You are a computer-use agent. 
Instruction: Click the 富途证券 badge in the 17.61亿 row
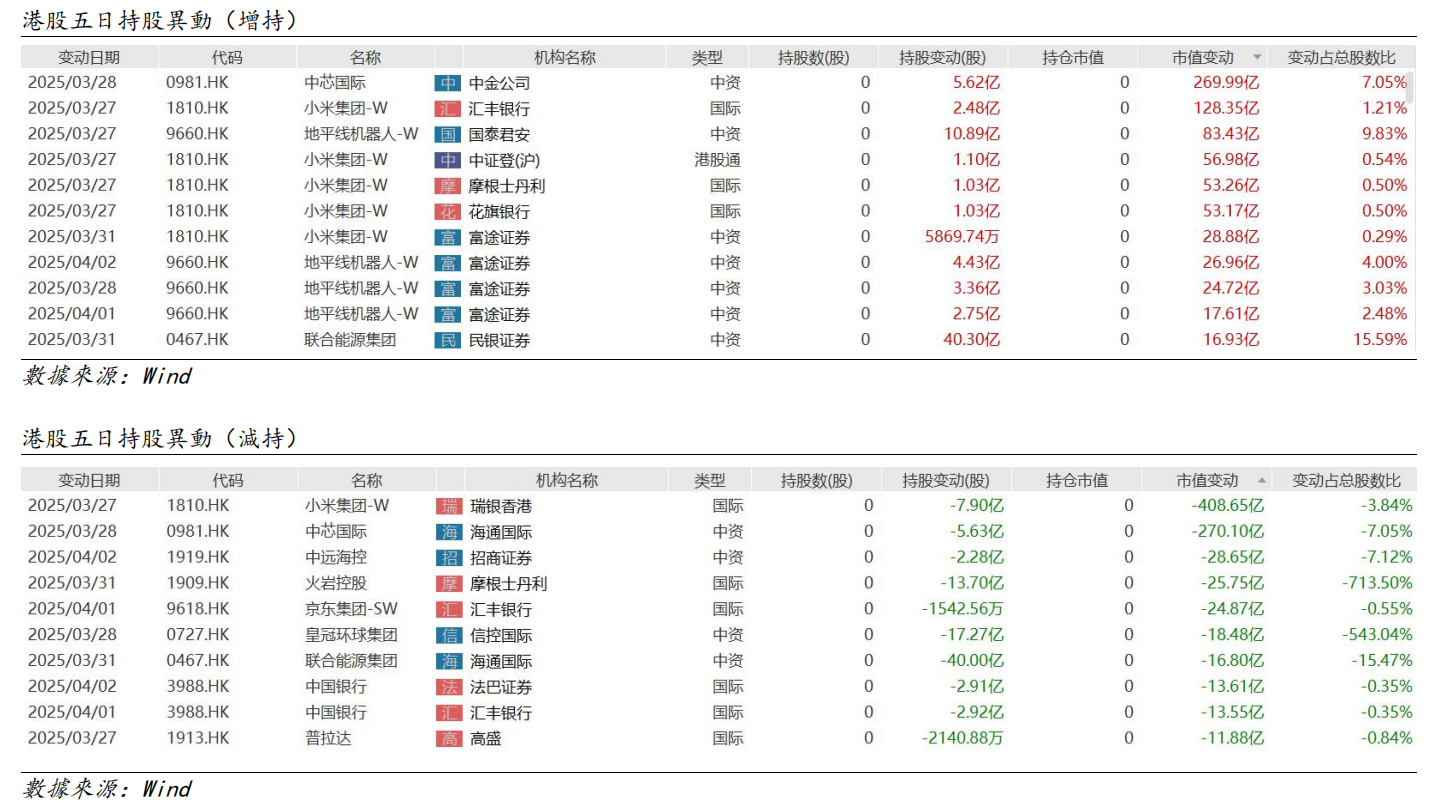tap(449, 314)
